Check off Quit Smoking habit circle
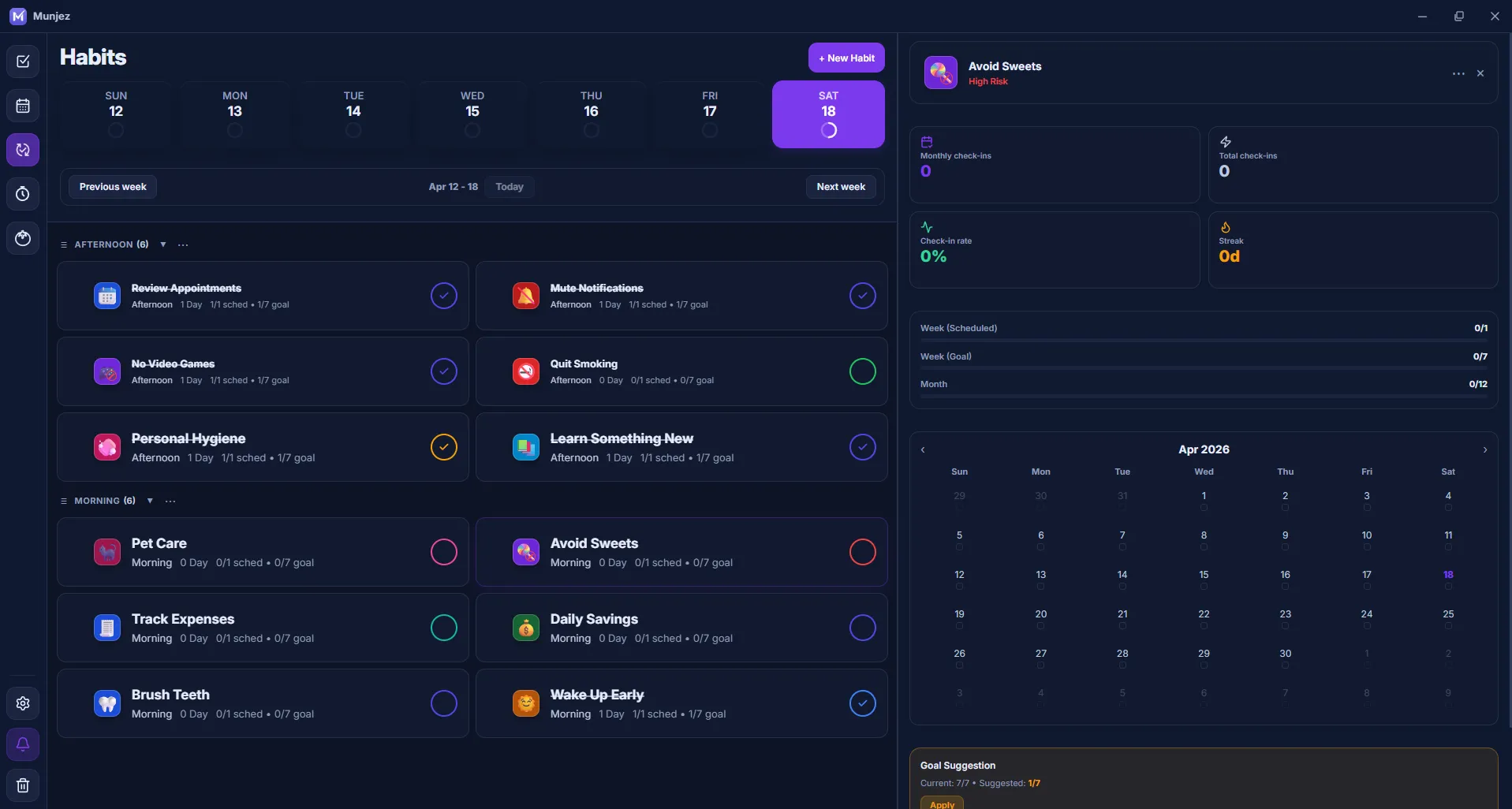This screenshot has height=809, width=1512. pos(863,371)
